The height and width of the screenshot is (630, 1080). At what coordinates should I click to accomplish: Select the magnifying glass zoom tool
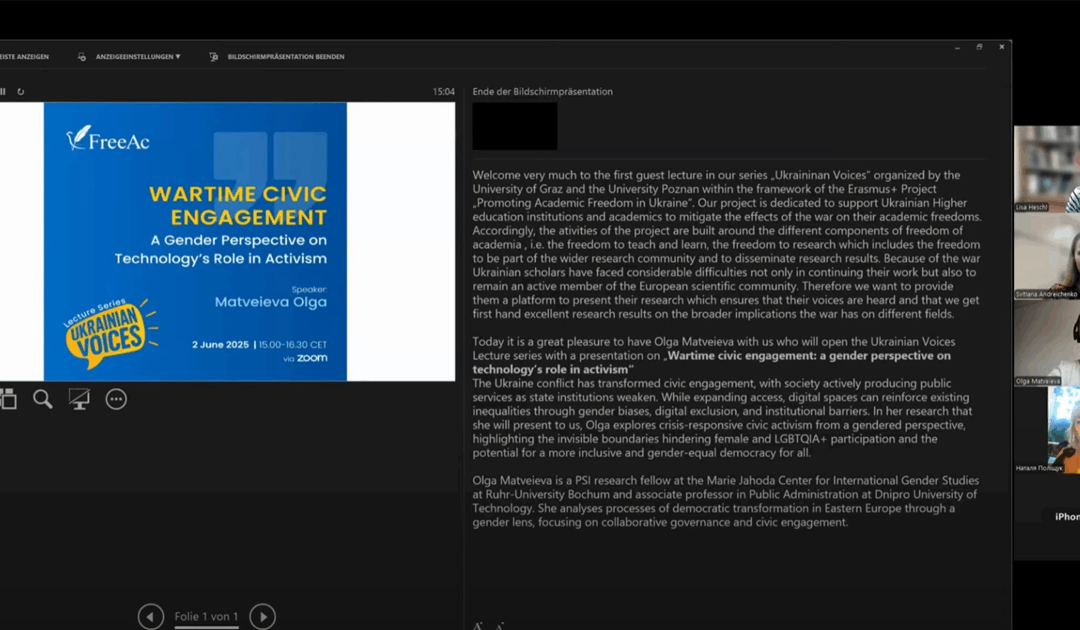[x=41, y=398]
